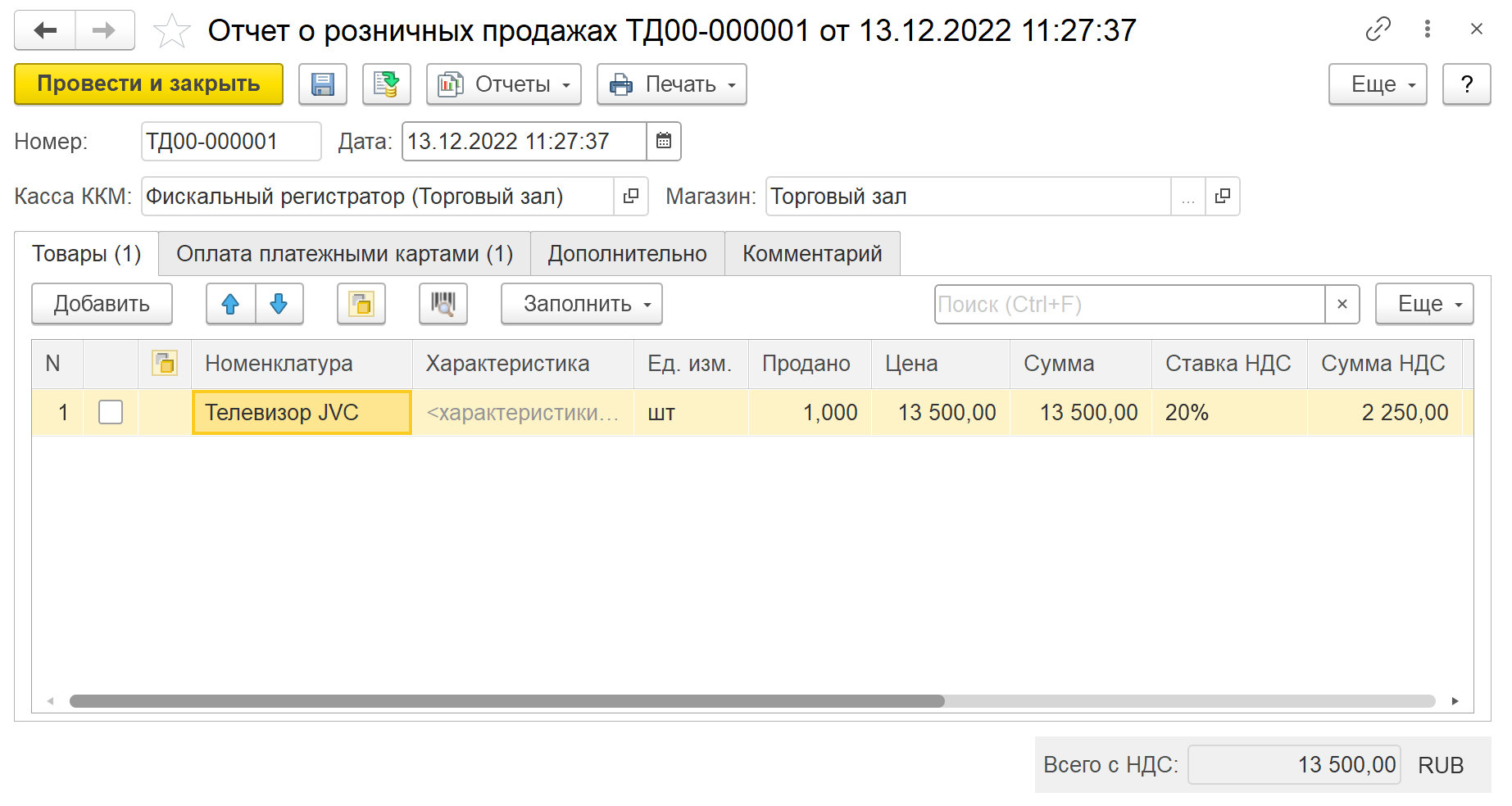Click the barcode scanner search icon
The width and height of the screenshot is (1512, 806).
pos(443,304)
